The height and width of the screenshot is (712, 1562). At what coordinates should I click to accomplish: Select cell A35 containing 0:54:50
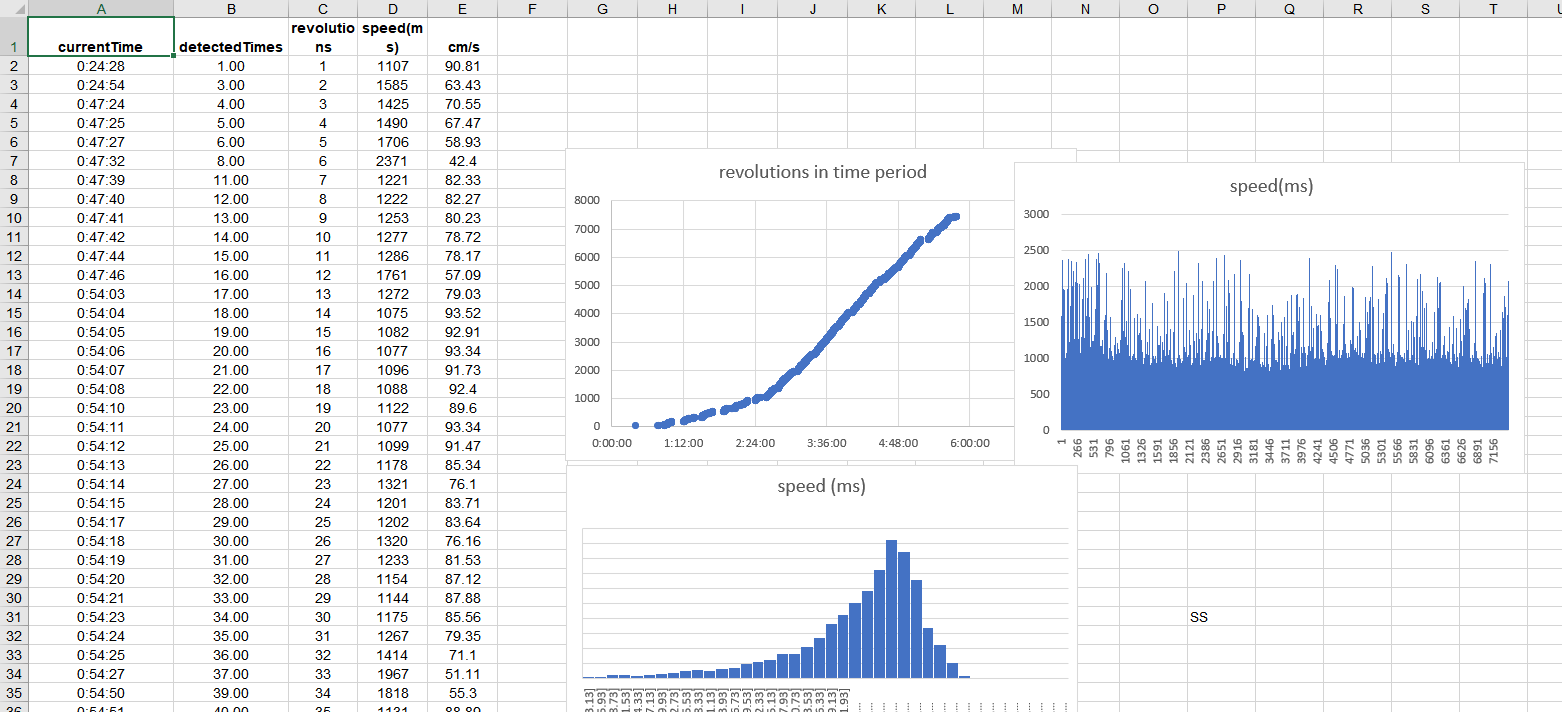tap(100, 693)
